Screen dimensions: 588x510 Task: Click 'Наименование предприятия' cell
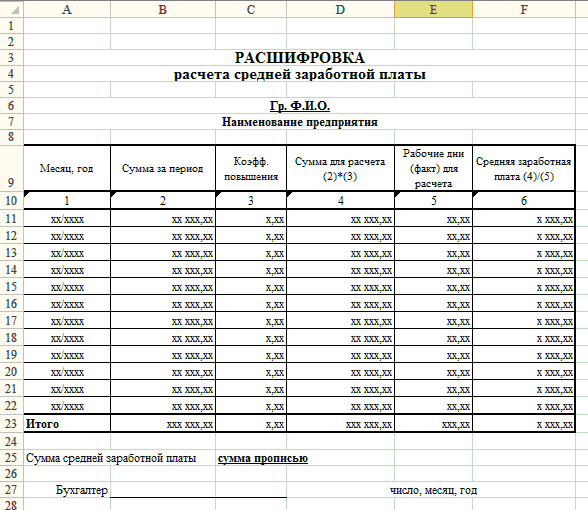[300, 122]
